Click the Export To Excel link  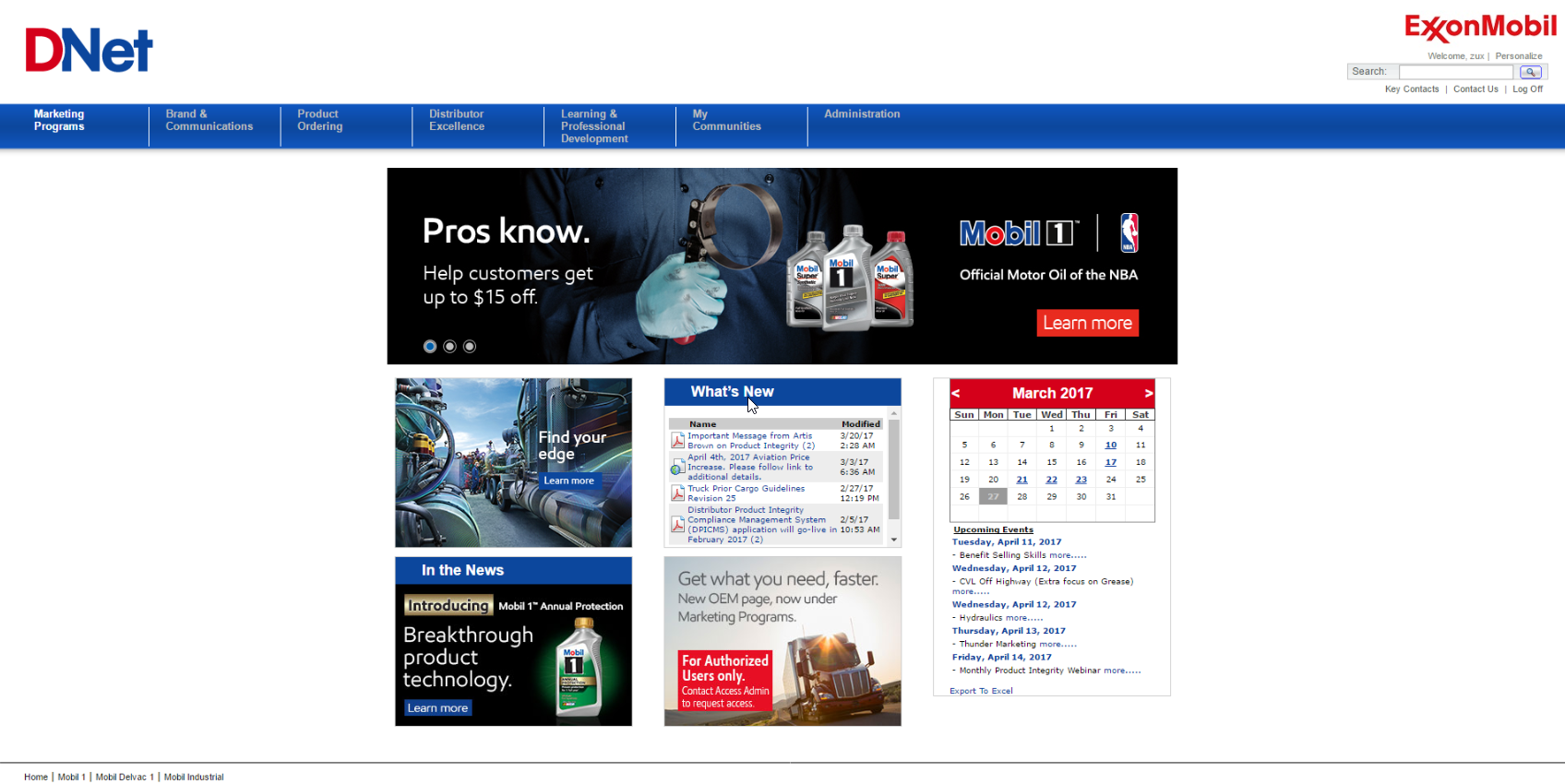tap(981, 691)
